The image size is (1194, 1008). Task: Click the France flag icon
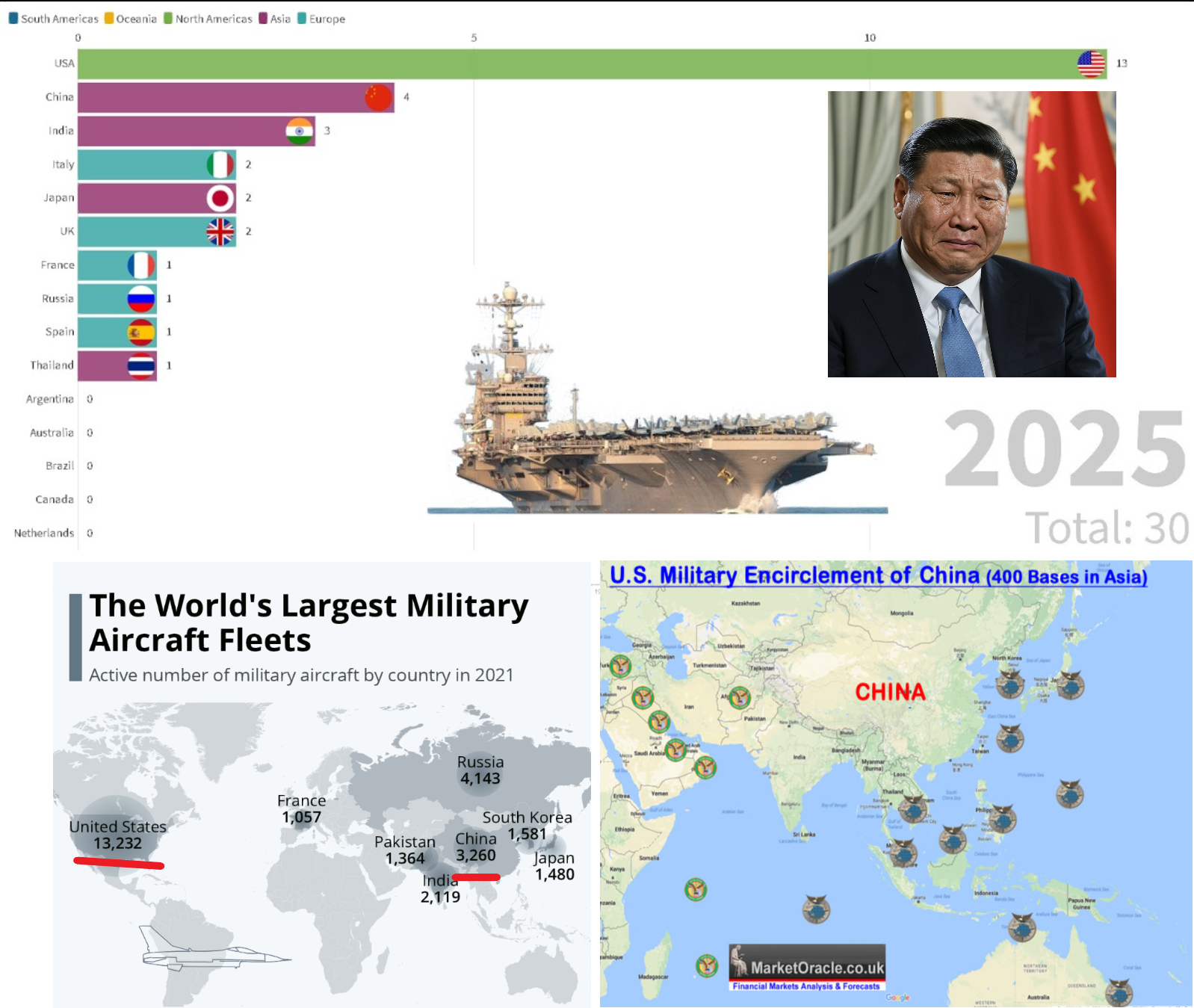coord(141,265)
